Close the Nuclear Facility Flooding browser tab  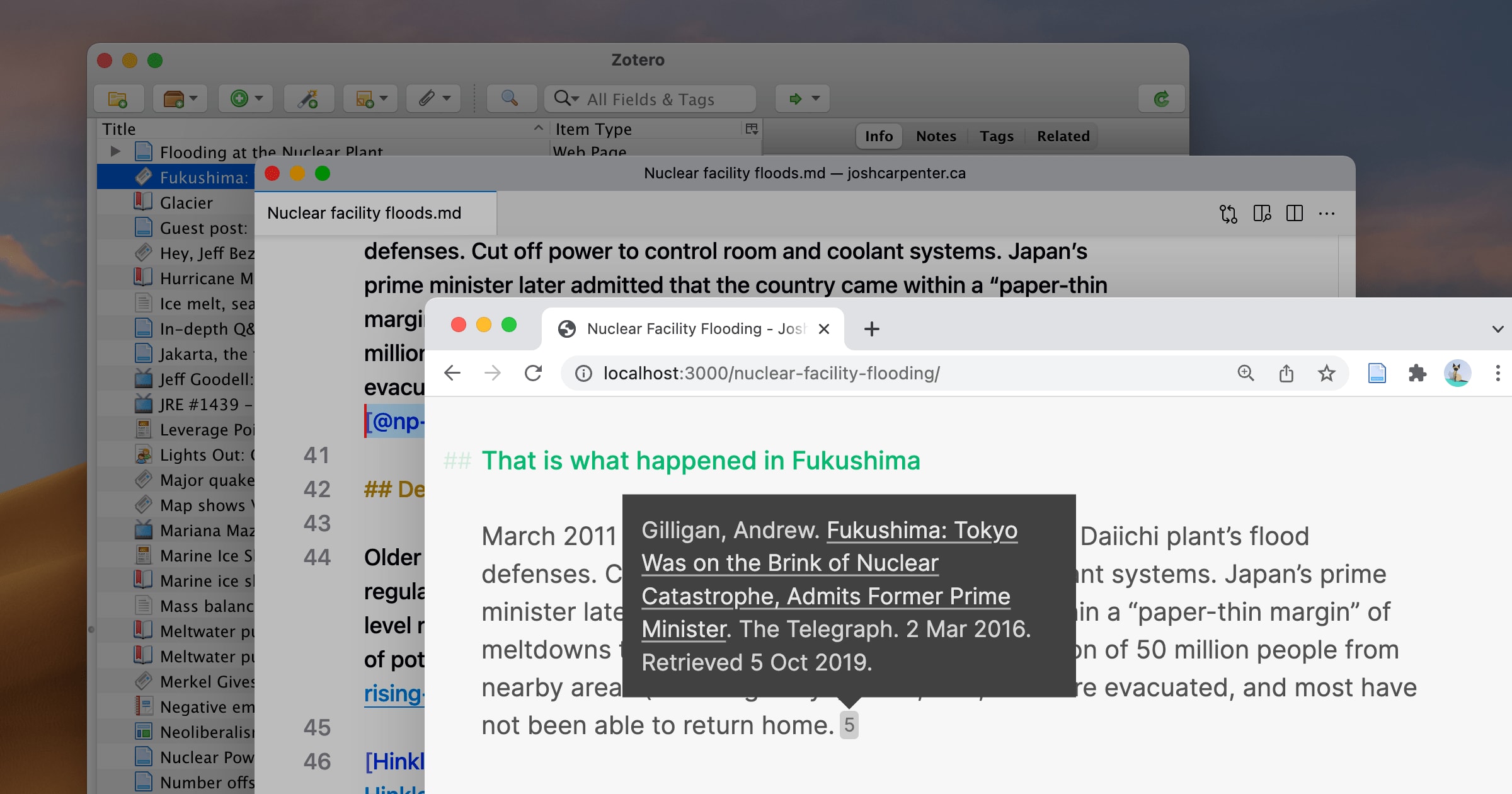(823, 329)
